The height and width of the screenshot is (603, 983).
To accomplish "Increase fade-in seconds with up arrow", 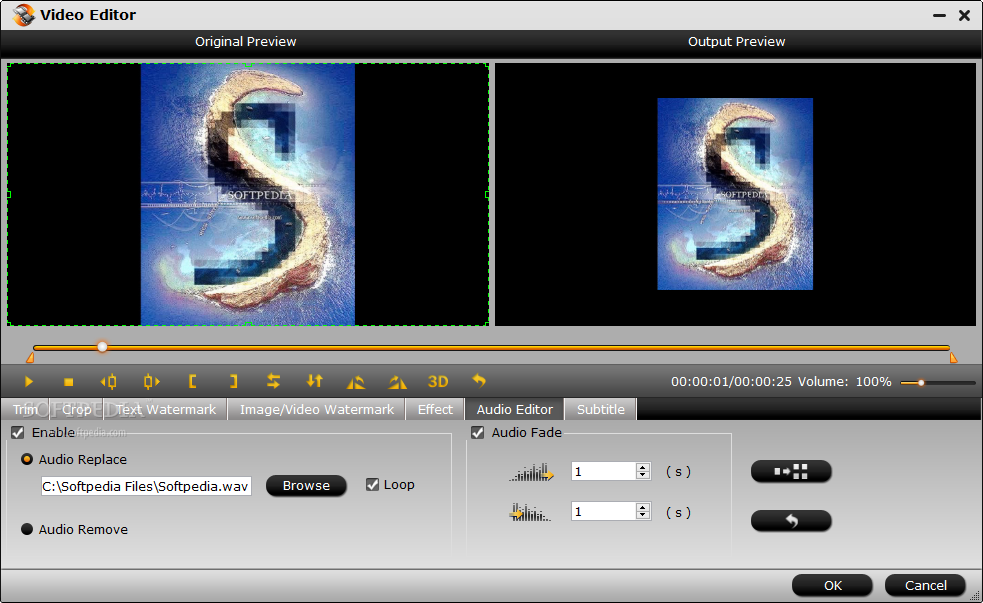I will [x=643, y=468].
